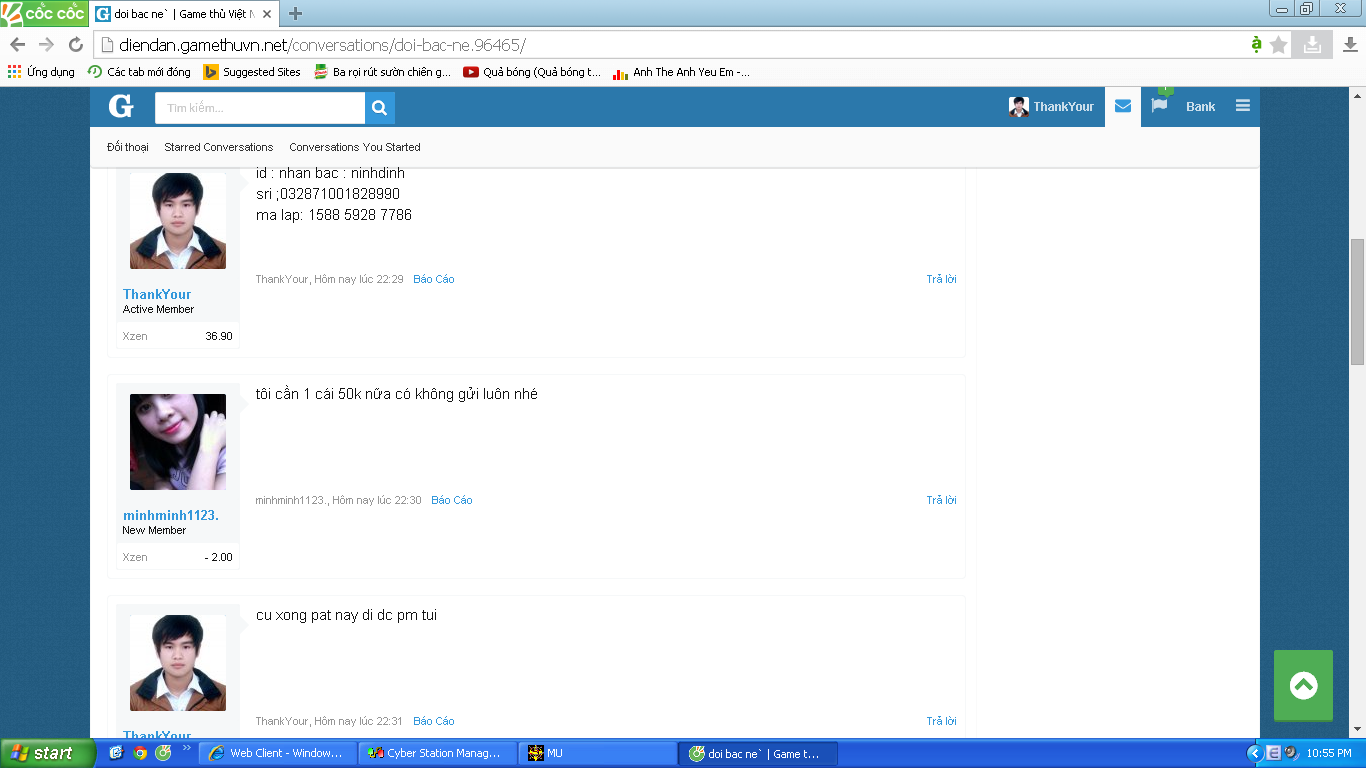Click the scrollbar up arrow

click(1357, 95)
